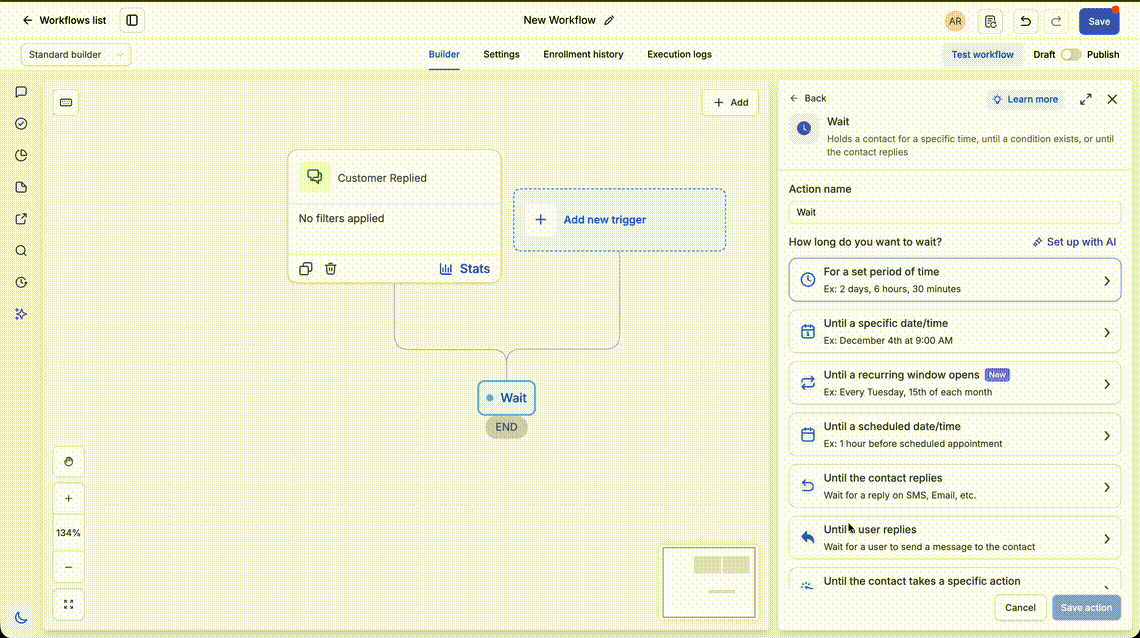Toggle dark mode moon icon
Image resolution: width=1140 pixels, height=638 pixels.
tap(21, 618)
